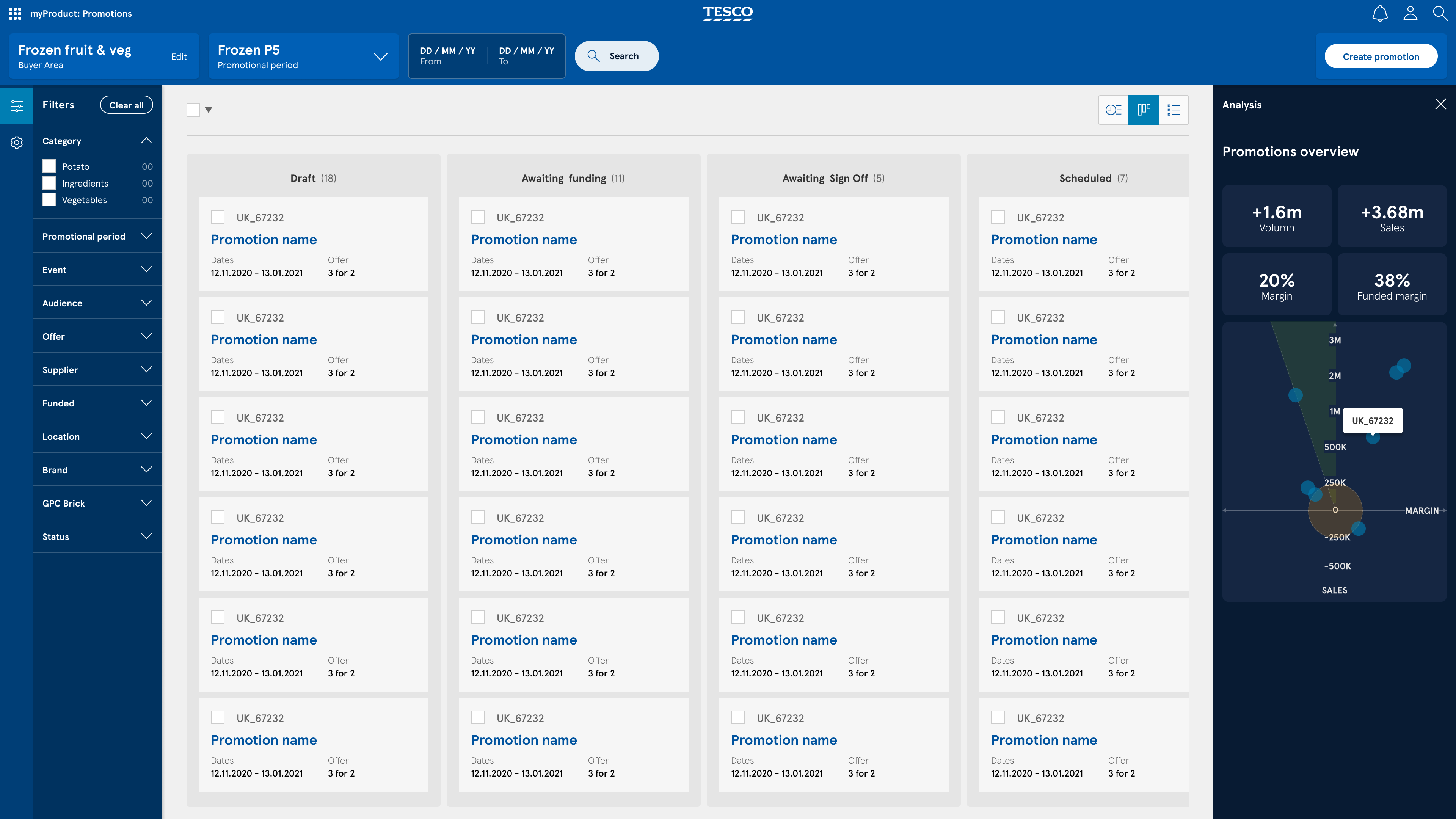
Task: Open the notifications bell
Action: coord(1380,14)
